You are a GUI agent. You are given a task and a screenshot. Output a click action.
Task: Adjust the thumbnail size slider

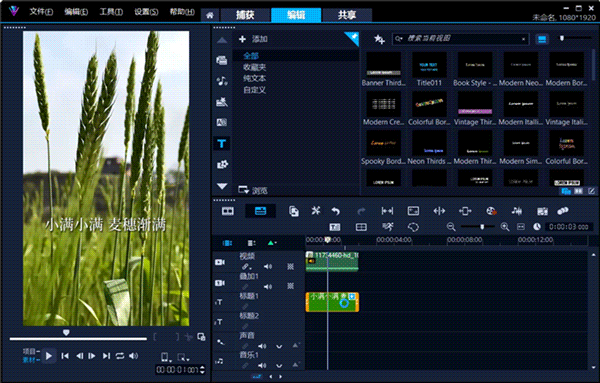[x=562, y=38]
